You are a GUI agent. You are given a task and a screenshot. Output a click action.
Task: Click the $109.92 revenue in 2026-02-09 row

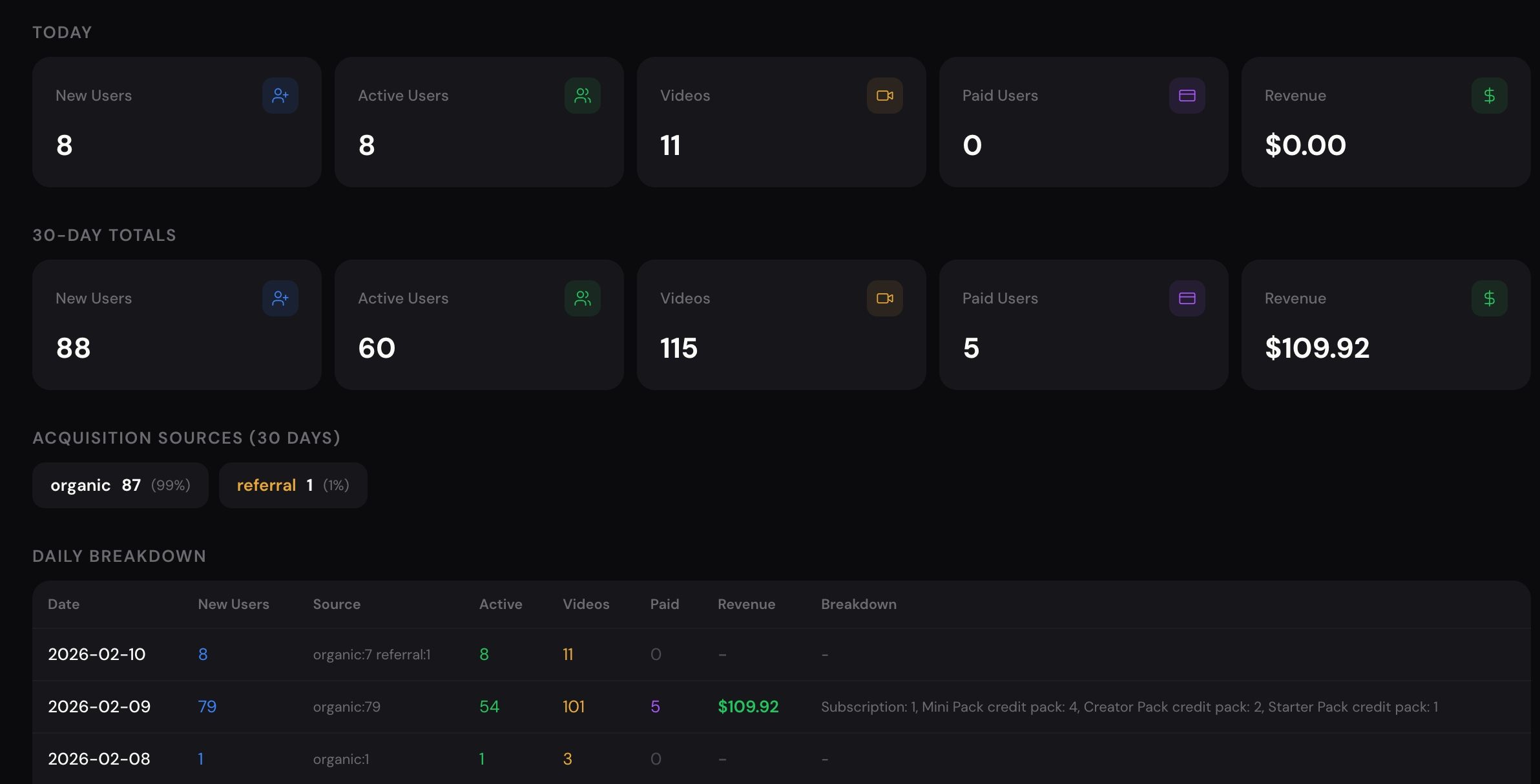pos(748,707)
